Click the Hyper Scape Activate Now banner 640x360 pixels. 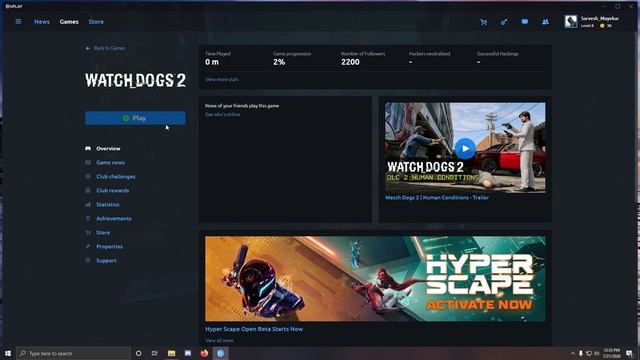click(x=375, y=278)
